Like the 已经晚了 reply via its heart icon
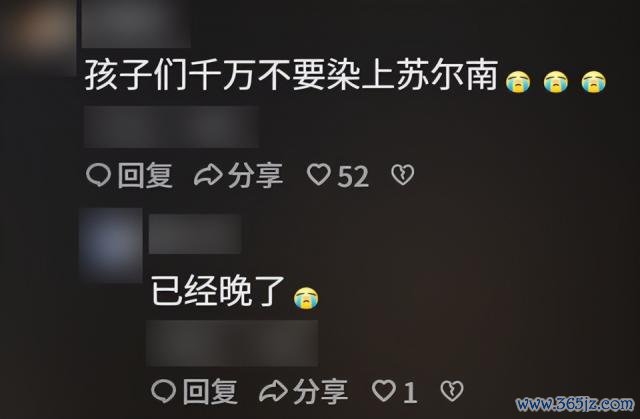 (x=384, y=390)
